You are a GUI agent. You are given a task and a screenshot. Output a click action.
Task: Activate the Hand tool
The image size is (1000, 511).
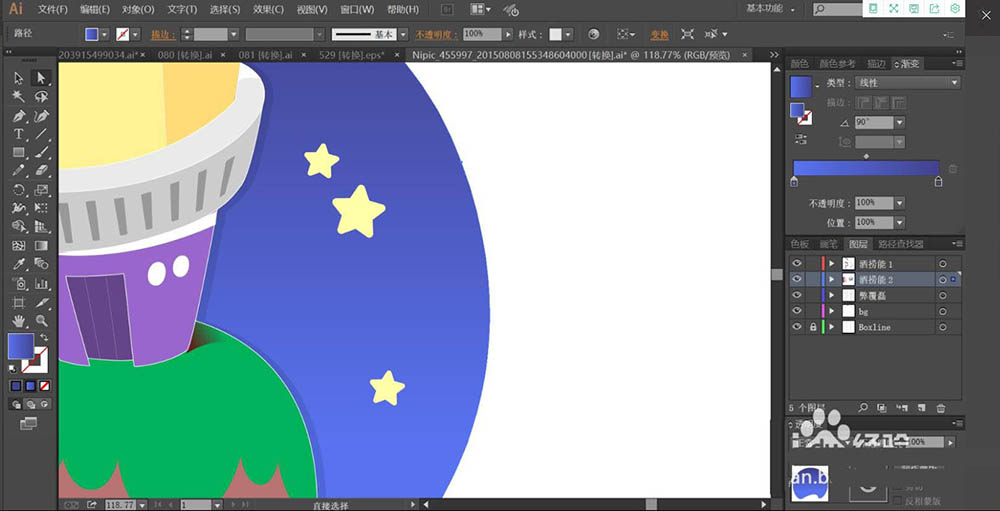(x=19, y=321)
